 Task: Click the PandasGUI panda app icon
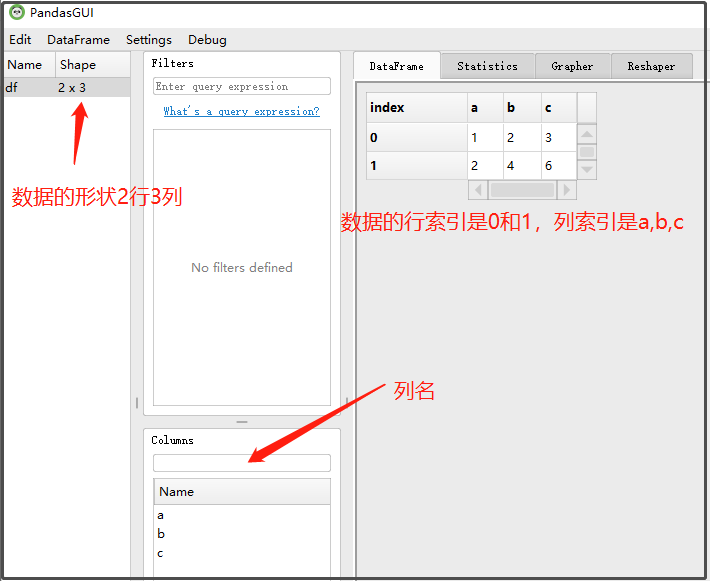coord(17,12)
